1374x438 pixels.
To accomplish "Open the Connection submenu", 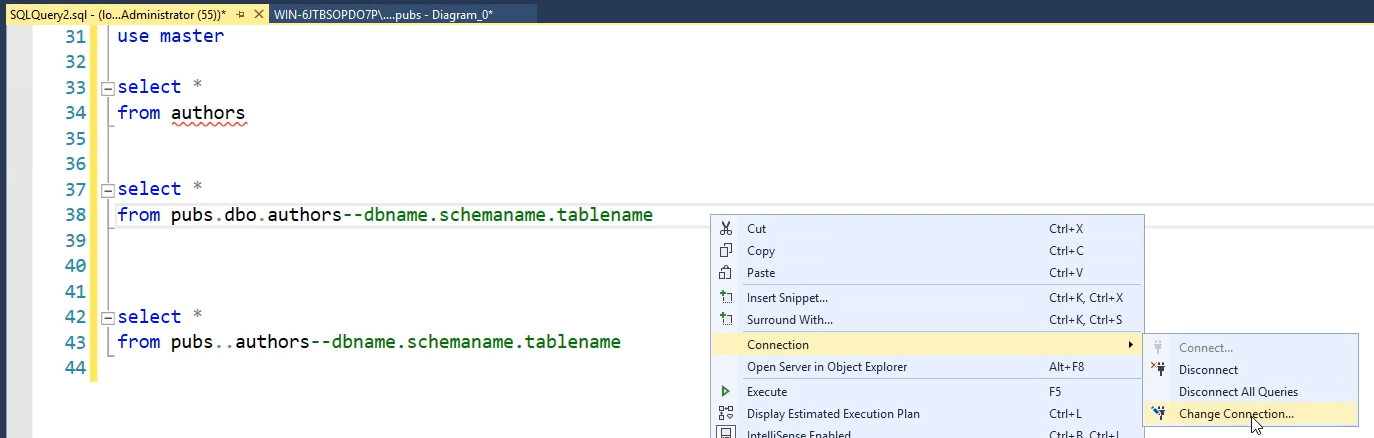I will pyautogui.click(x=930, y=345).
